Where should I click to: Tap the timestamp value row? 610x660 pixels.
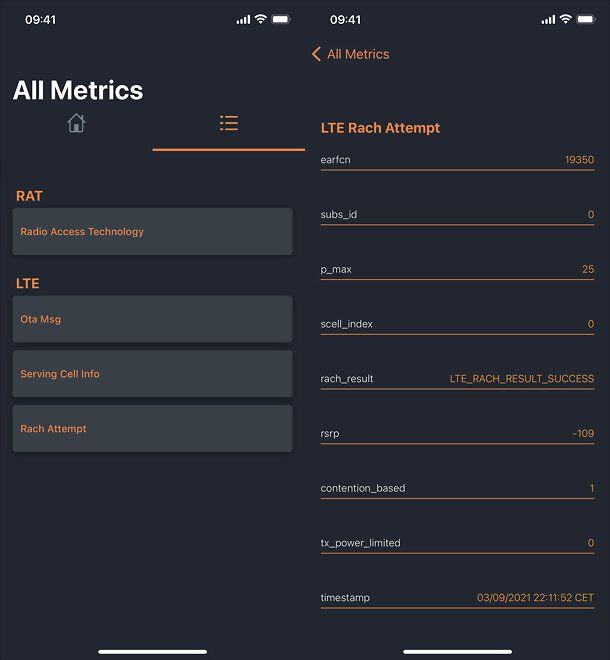(x=457, y=598)
